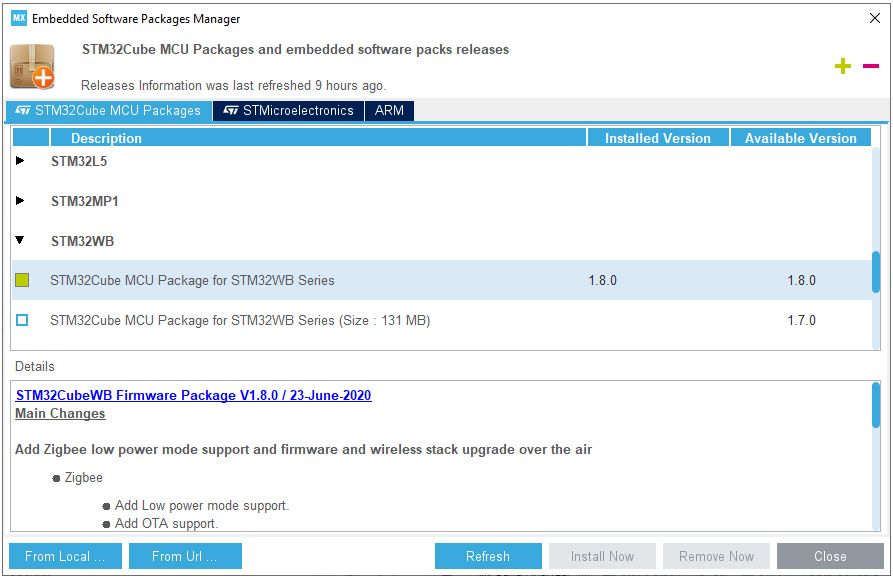Click 'Add Low power mode support.' line
Image resolution: width=893 pixels, height=578 pixels.
click(202, 505)
